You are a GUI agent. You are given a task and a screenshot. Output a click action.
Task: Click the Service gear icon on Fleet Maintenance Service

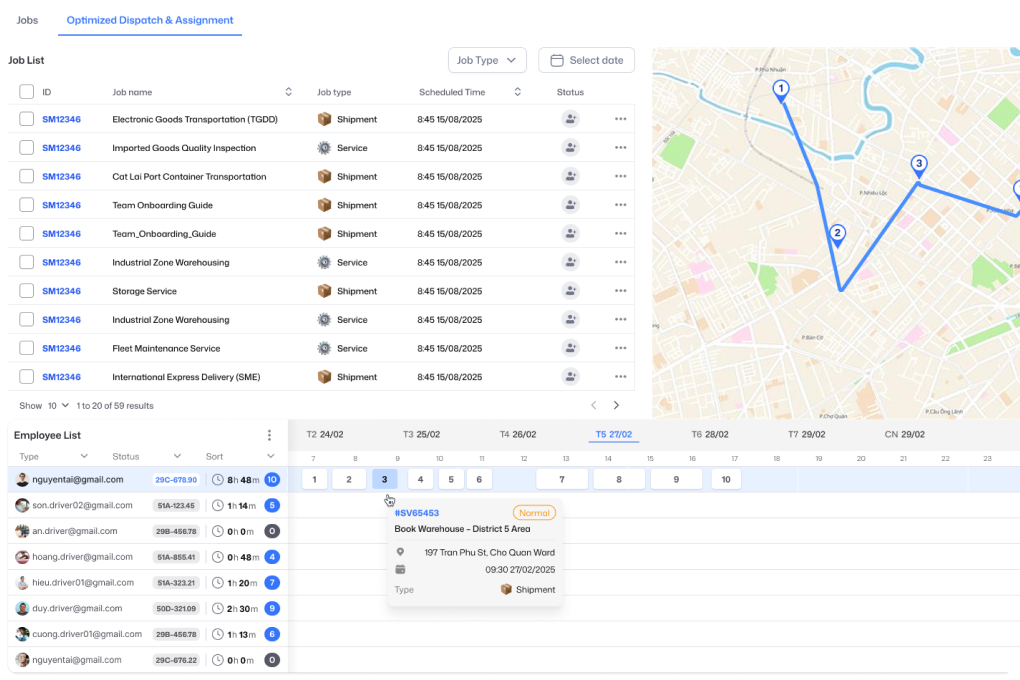323,348
